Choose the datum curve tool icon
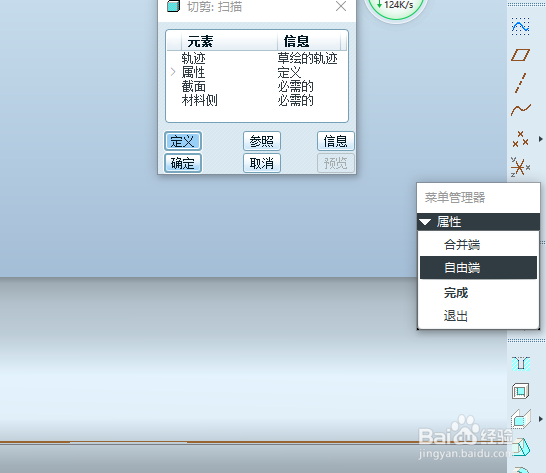Viewport: 546px width, 473px height. [521, 110]
